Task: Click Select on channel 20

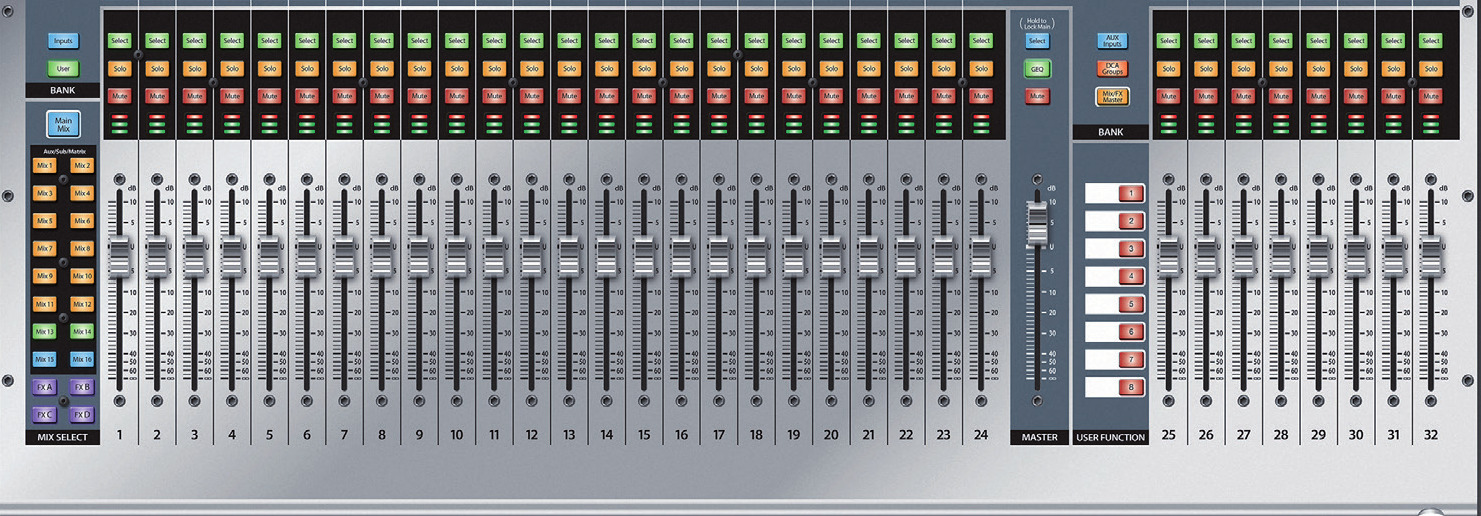Action: 832,41
